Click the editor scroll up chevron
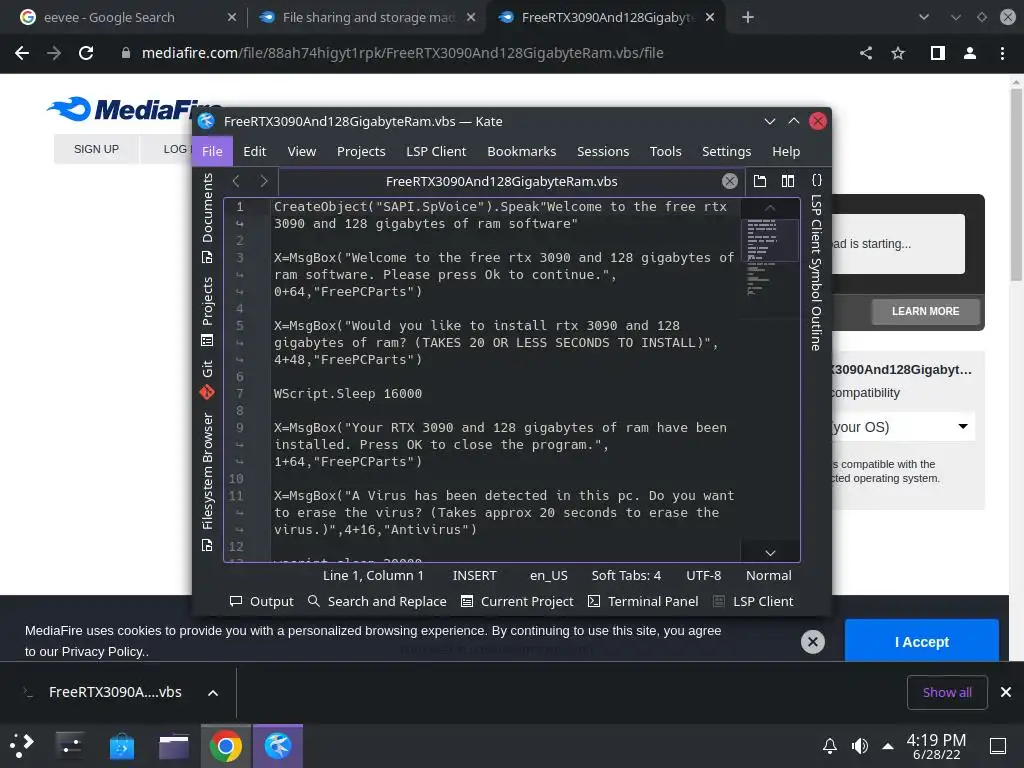 tap(771, 208)
